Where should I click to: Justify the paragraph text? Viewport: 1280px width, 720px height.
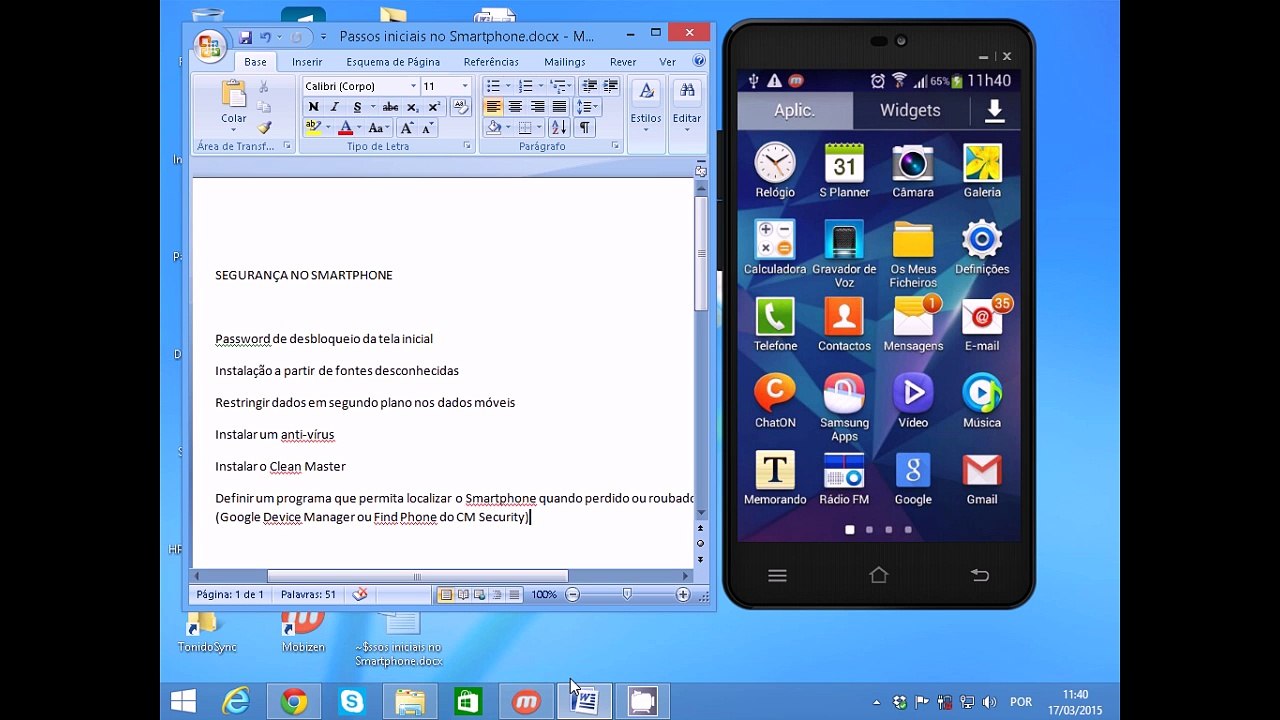(x=559, y=107)
